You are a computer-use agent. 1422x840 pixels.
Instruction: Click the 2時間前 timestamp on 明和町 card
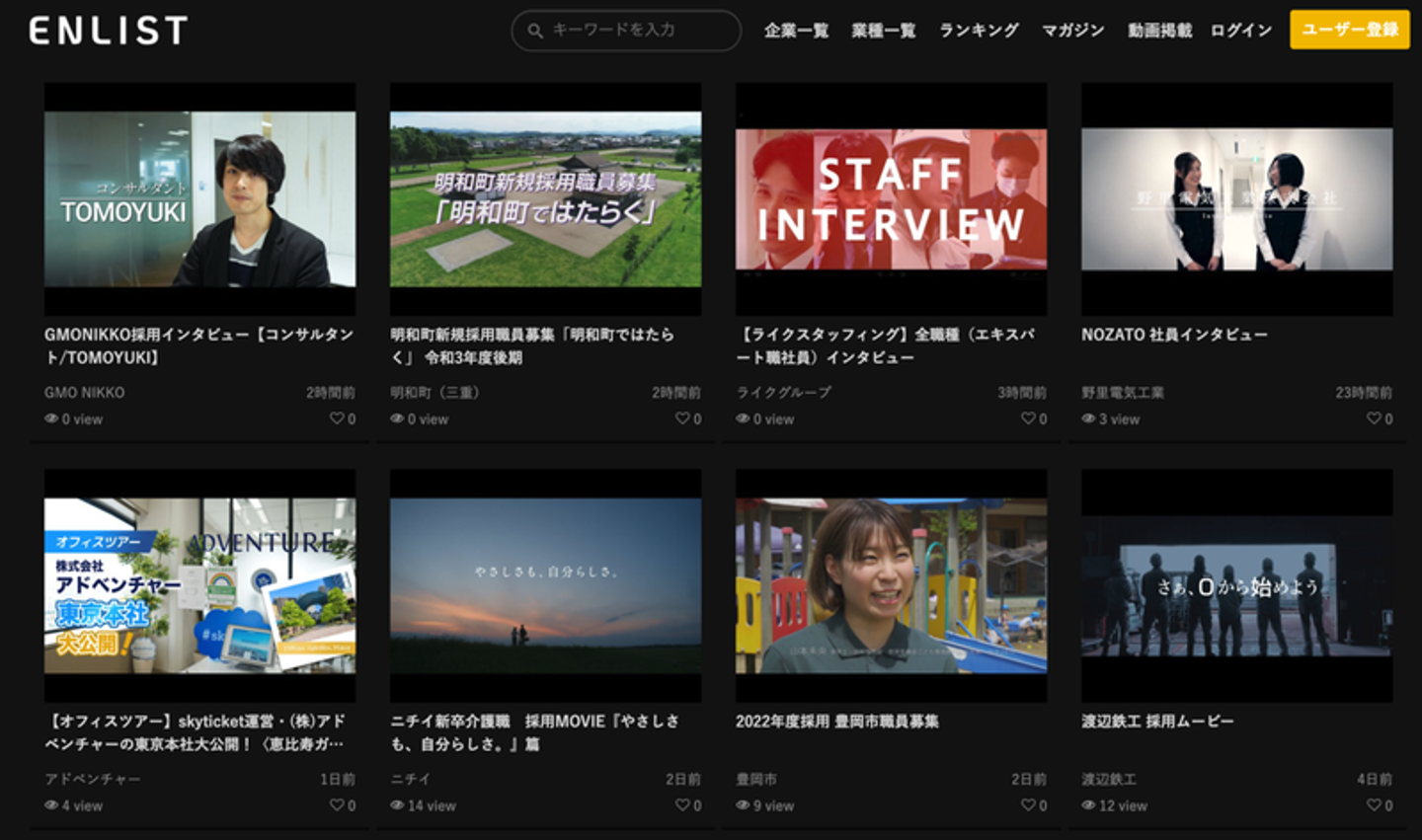[x=676, y=393]
